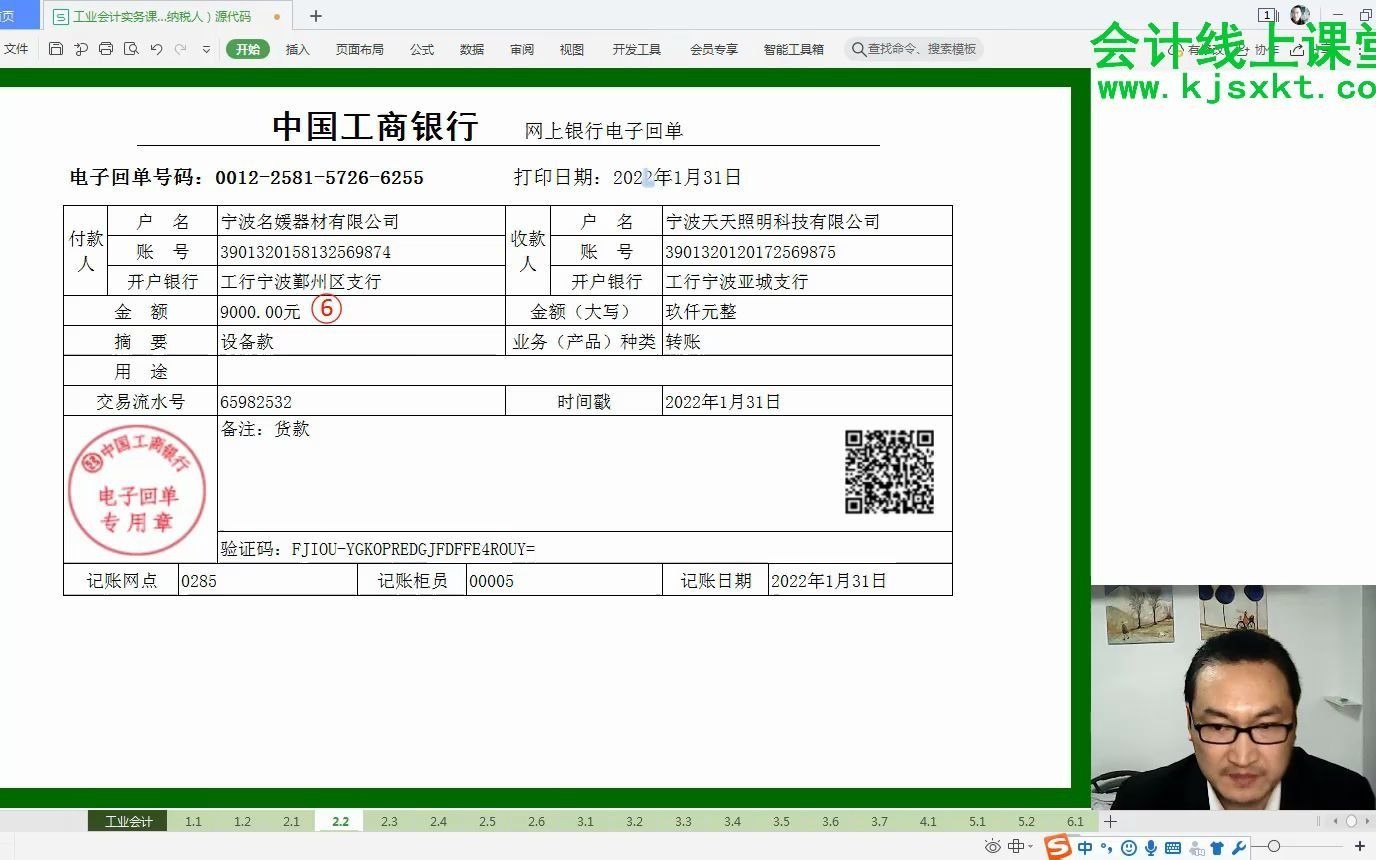The height and width of the screenshot is (860, 1376).
Task: Click the 查找命令 search box in the ribbon
Action: click(915, 48)
